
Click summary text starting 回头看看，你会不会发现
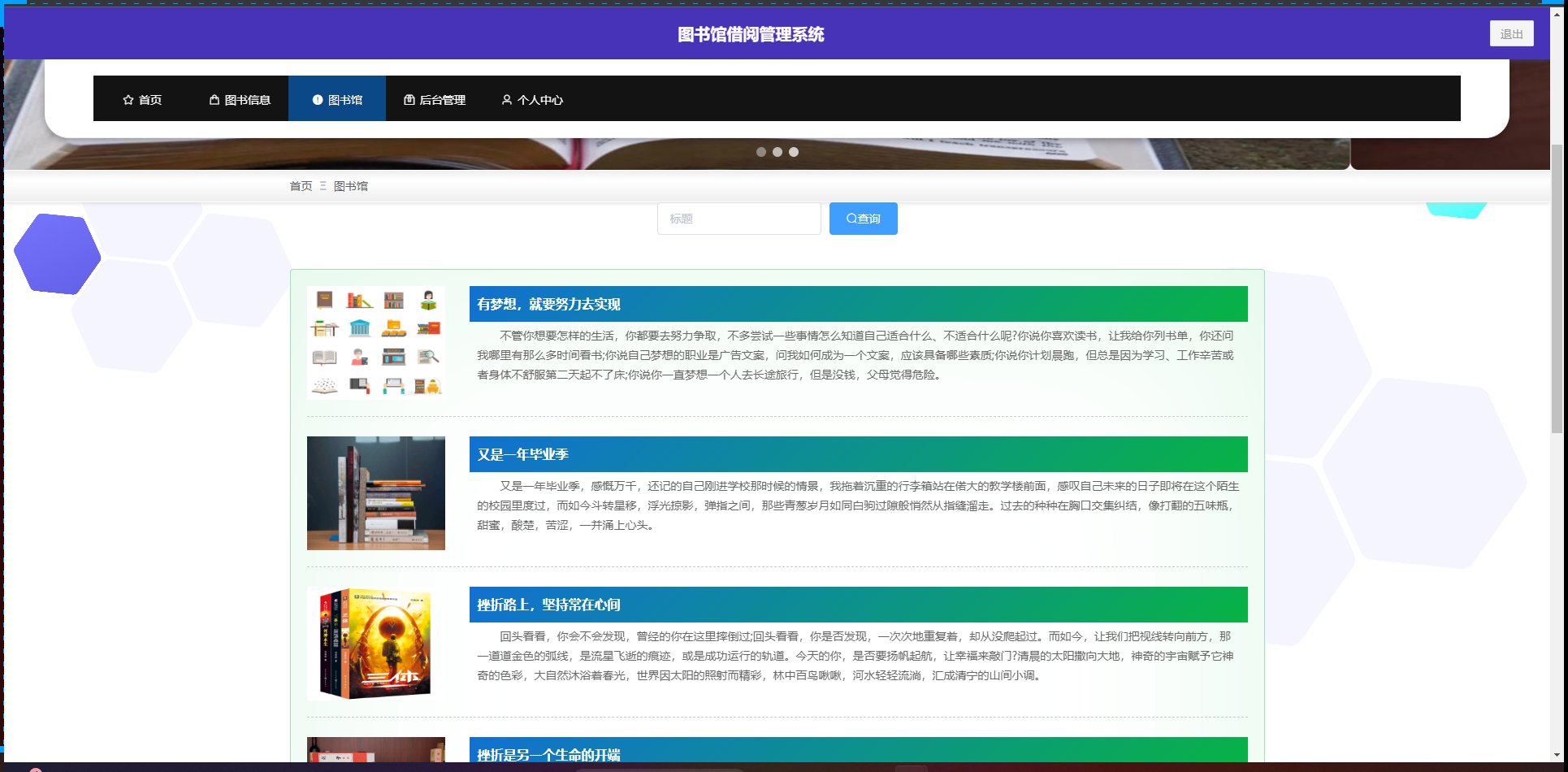pos(855,656)
